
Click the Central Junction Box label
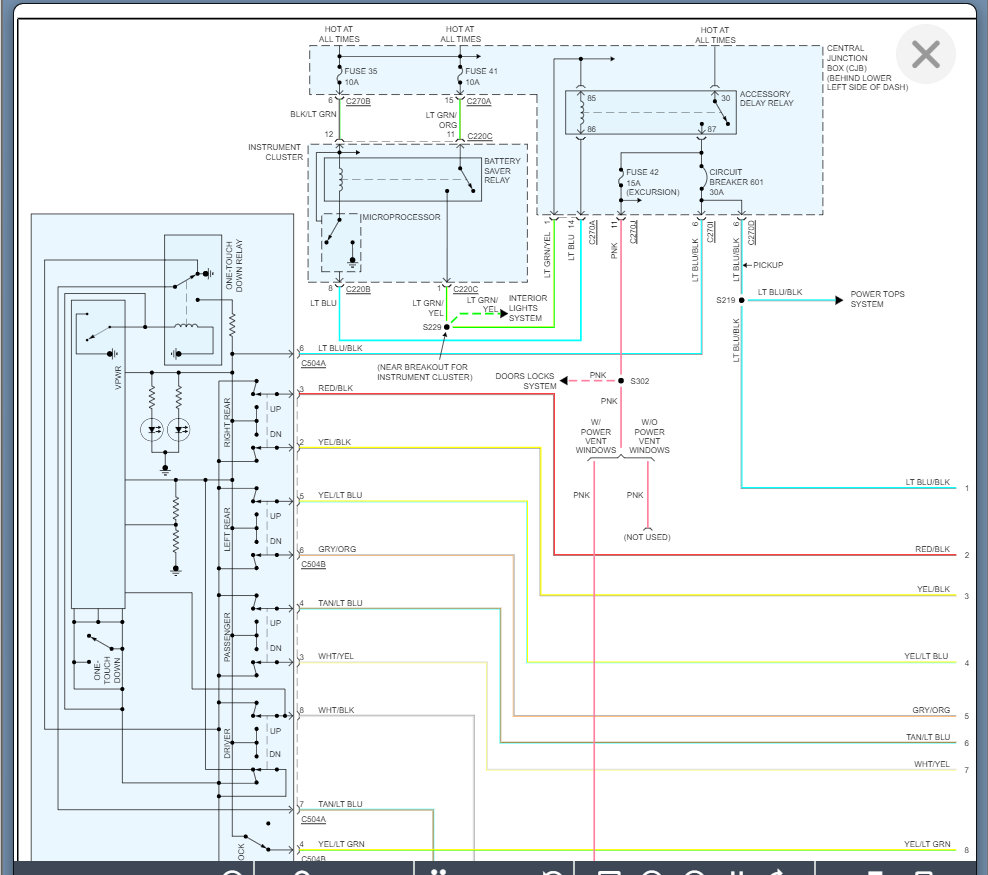coord(866,68)
